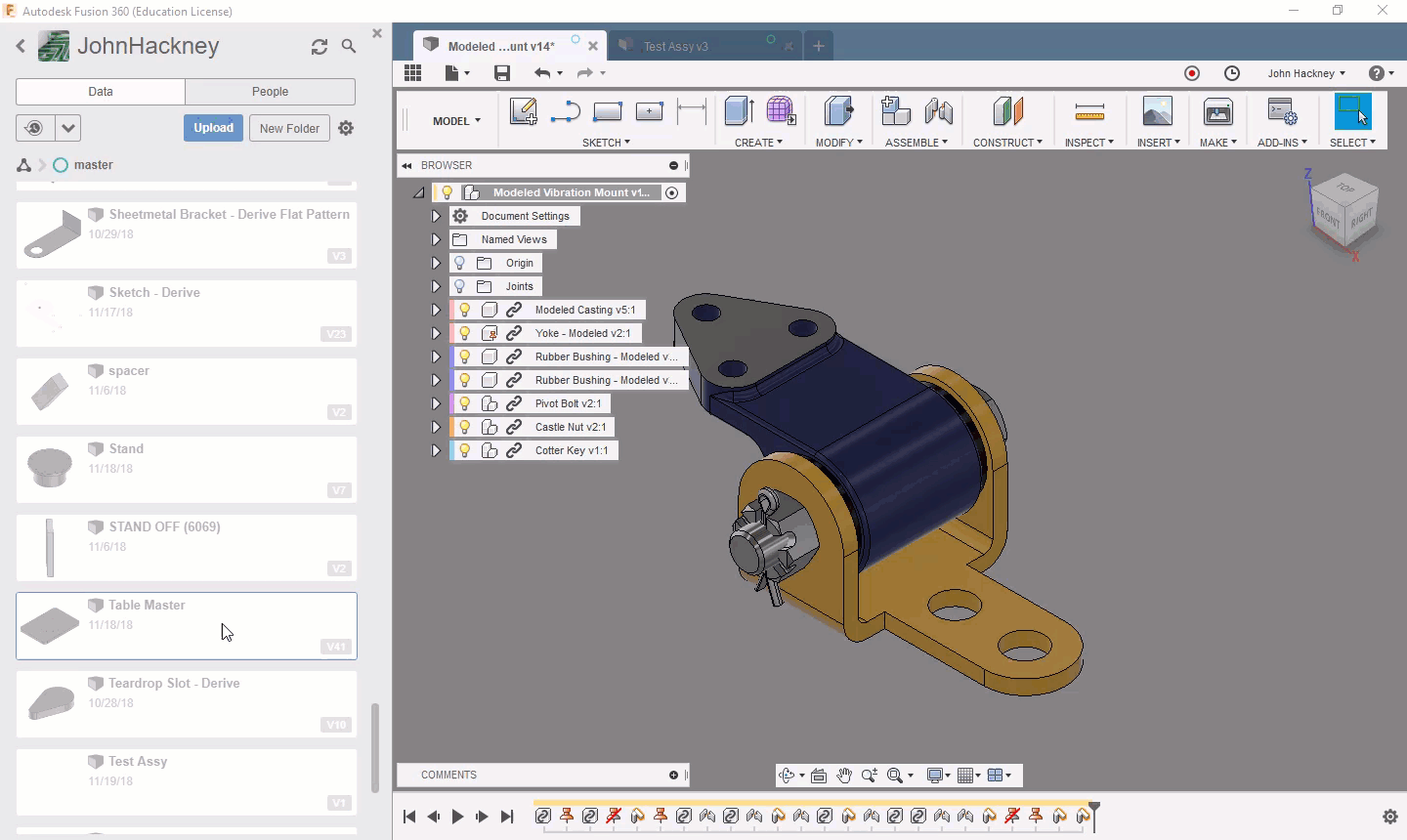Open the CREATE menu dropdown
The image size is (1407, 840).
(759, 143)
